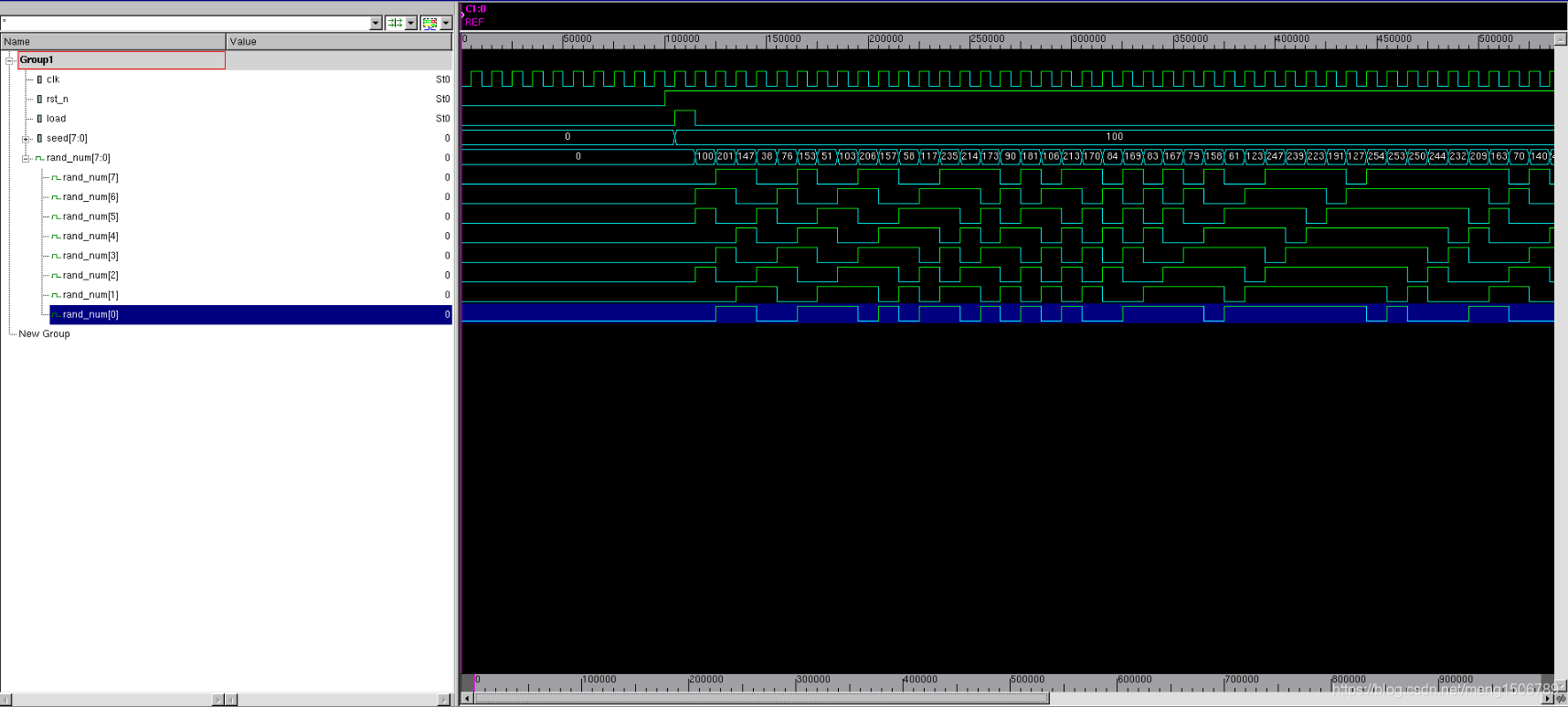Click the St0 value of clk
This screenshot has width=1568, height=707.
coord(442,79)
